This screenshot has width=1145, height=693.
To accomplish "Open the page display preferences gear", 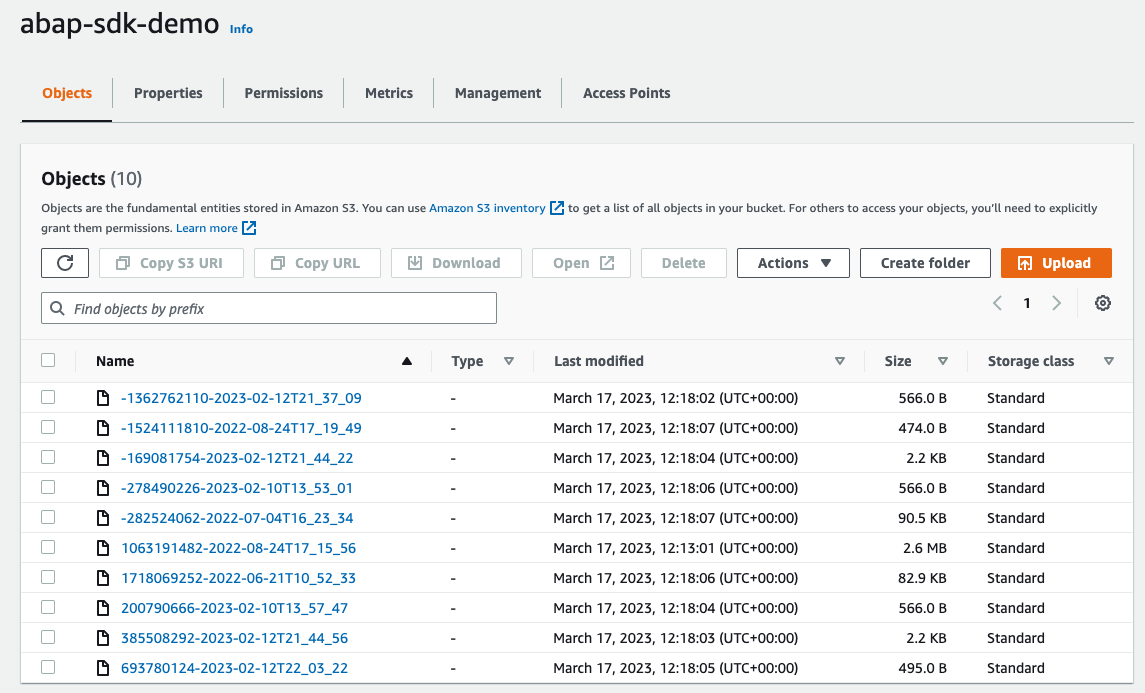I will (x=1101, y=303).
